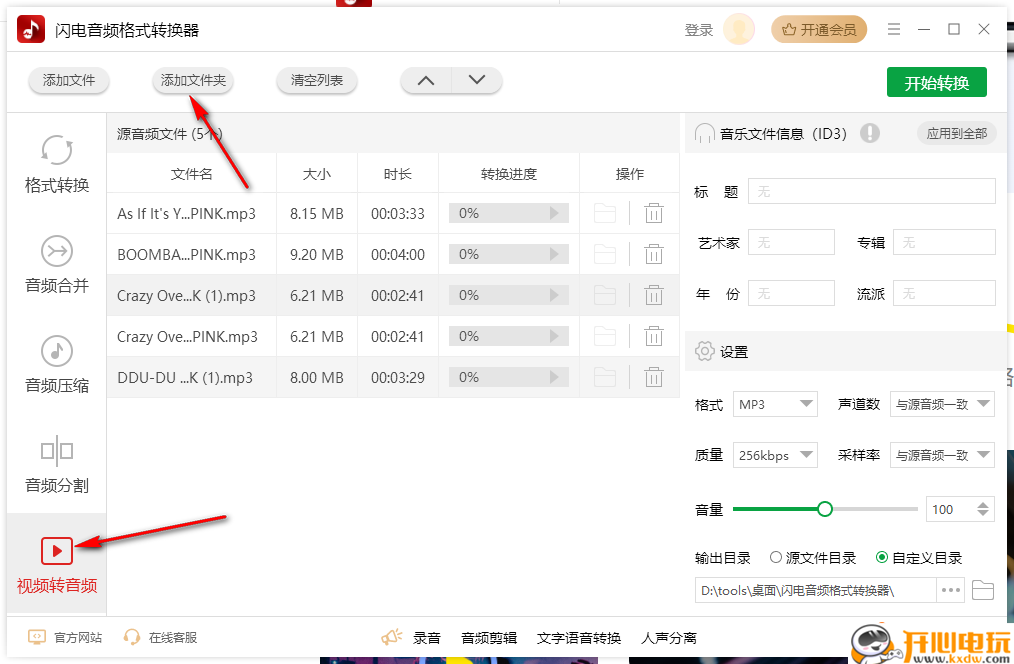Click the ID3 info exclamation icon

[x=869, y=132]
